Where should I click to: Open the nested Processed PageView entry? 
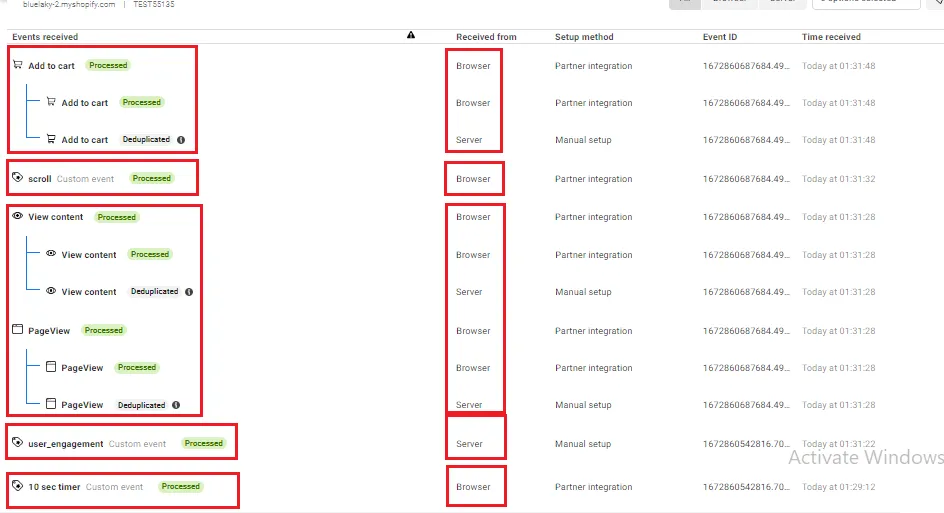coord(82,368)
